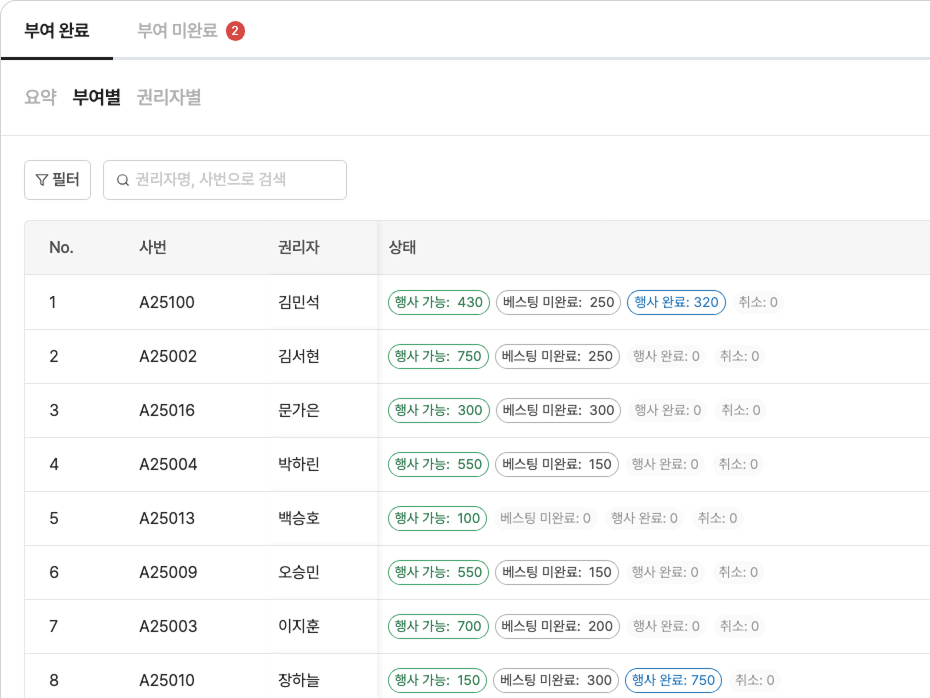Viewport: 930px width, 698px height.
Task: Click the 사번 column header
Action: coord(153,248)
